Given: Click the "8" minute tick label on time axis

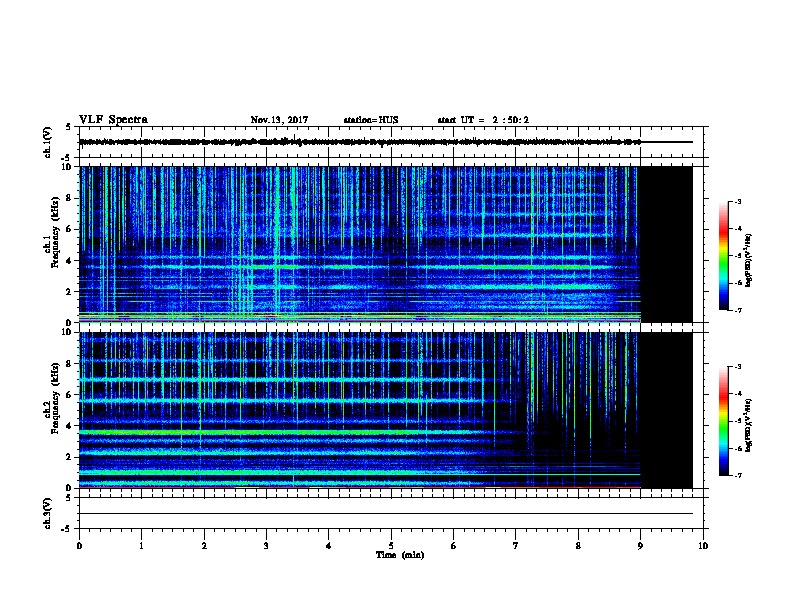Looking at the screenshot, I should pyautogui.click(x=578, y=546).
